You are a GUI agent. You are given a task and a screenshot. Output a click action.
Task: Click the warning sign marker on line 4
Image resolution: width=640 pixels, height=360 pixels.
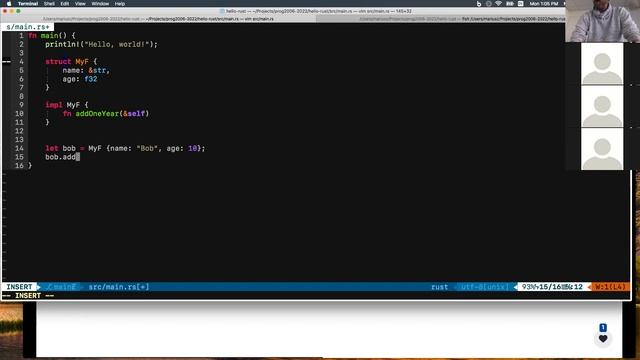pyautogui.click(x=7, y=62)
